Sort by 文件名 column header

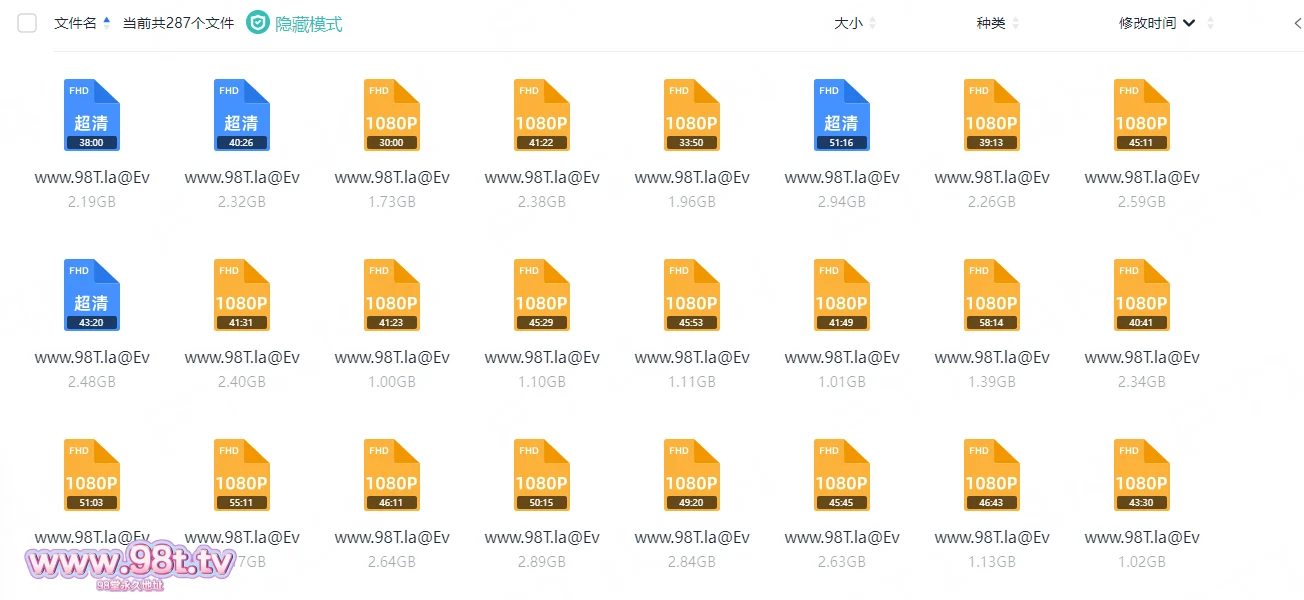76,23
